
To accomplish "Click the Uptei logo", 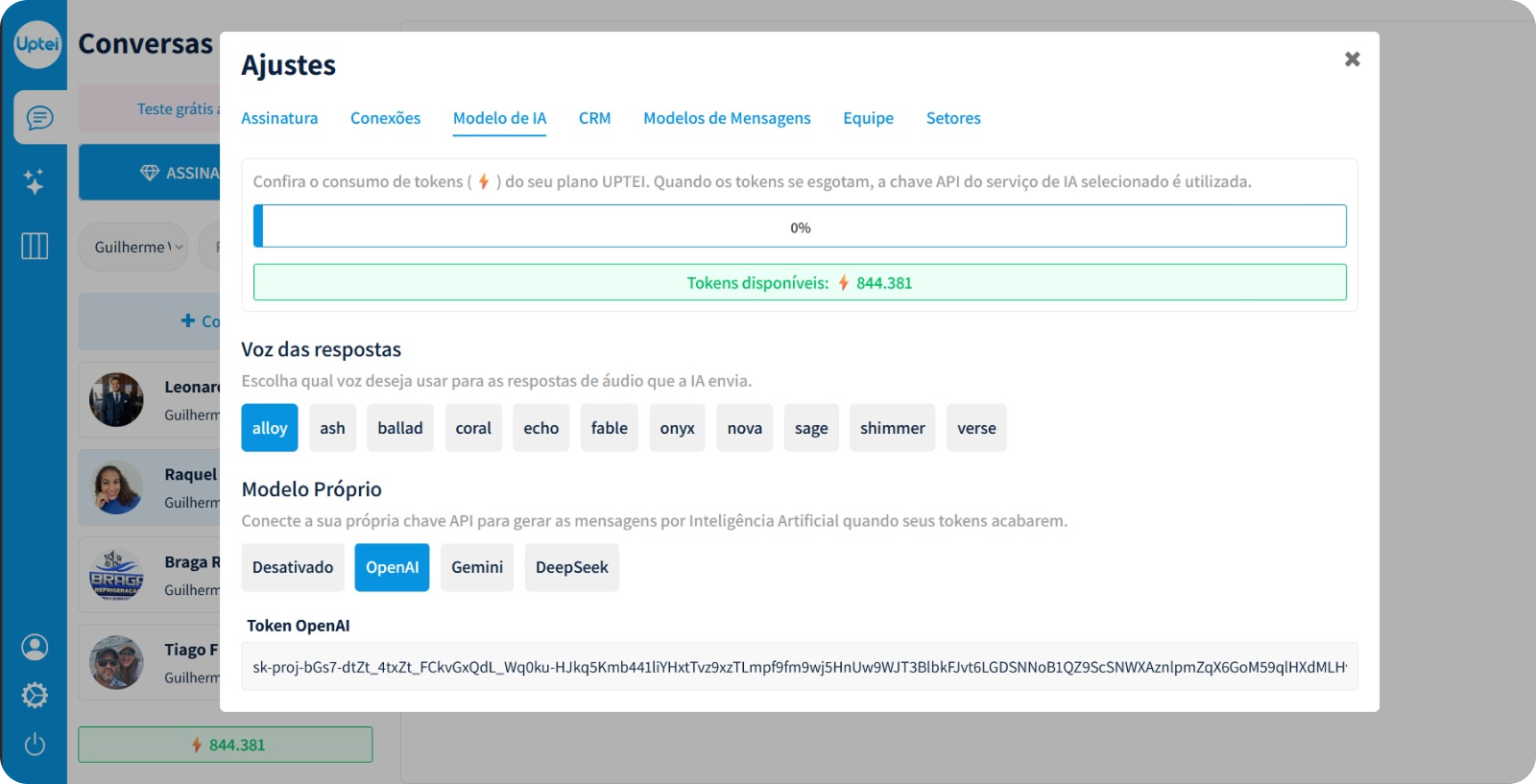I will 37,44.
